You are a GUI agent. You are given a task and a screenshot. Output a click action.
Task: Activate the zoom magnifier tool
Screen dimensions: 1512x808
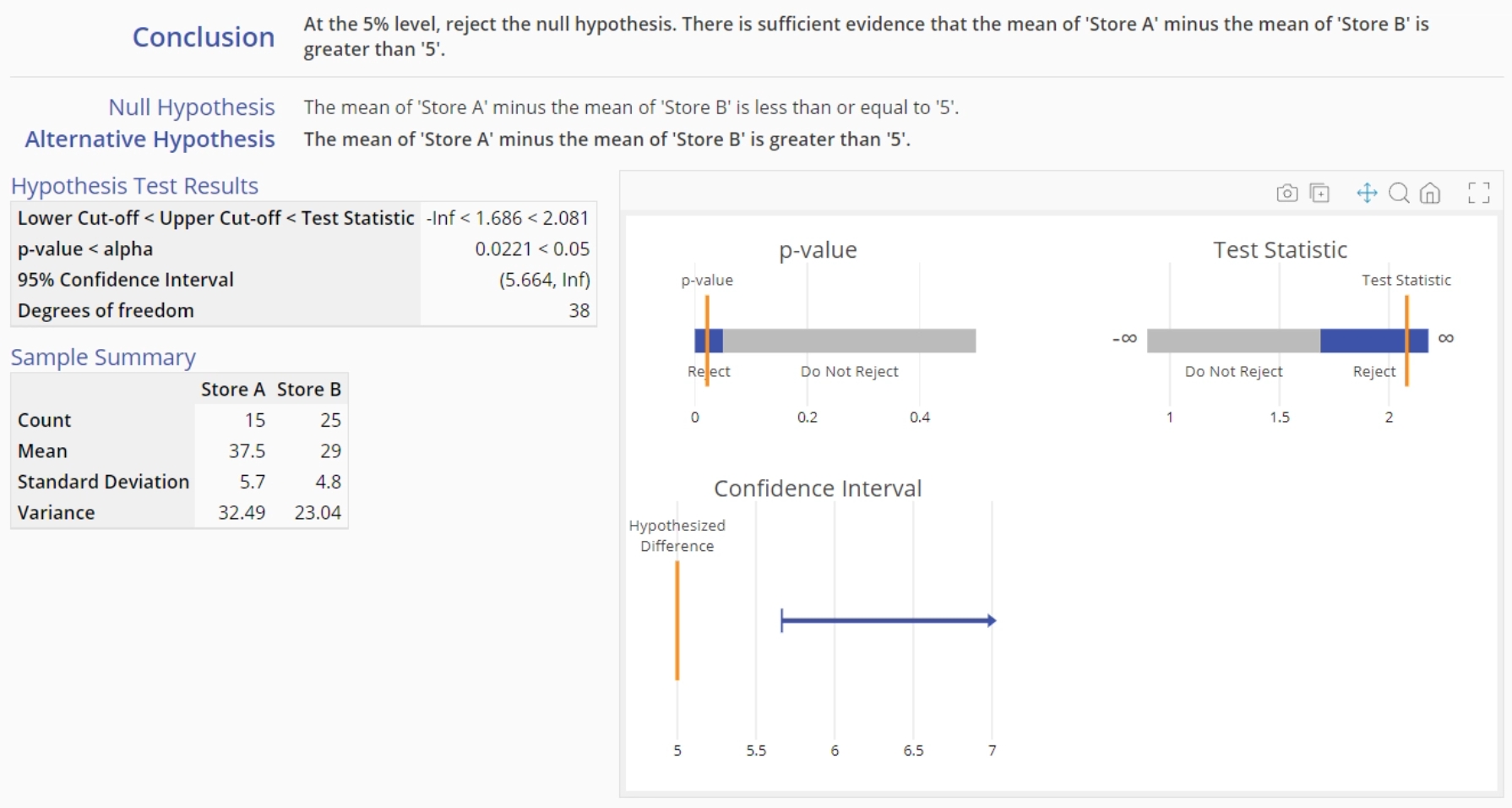(x=1399, y=194)
